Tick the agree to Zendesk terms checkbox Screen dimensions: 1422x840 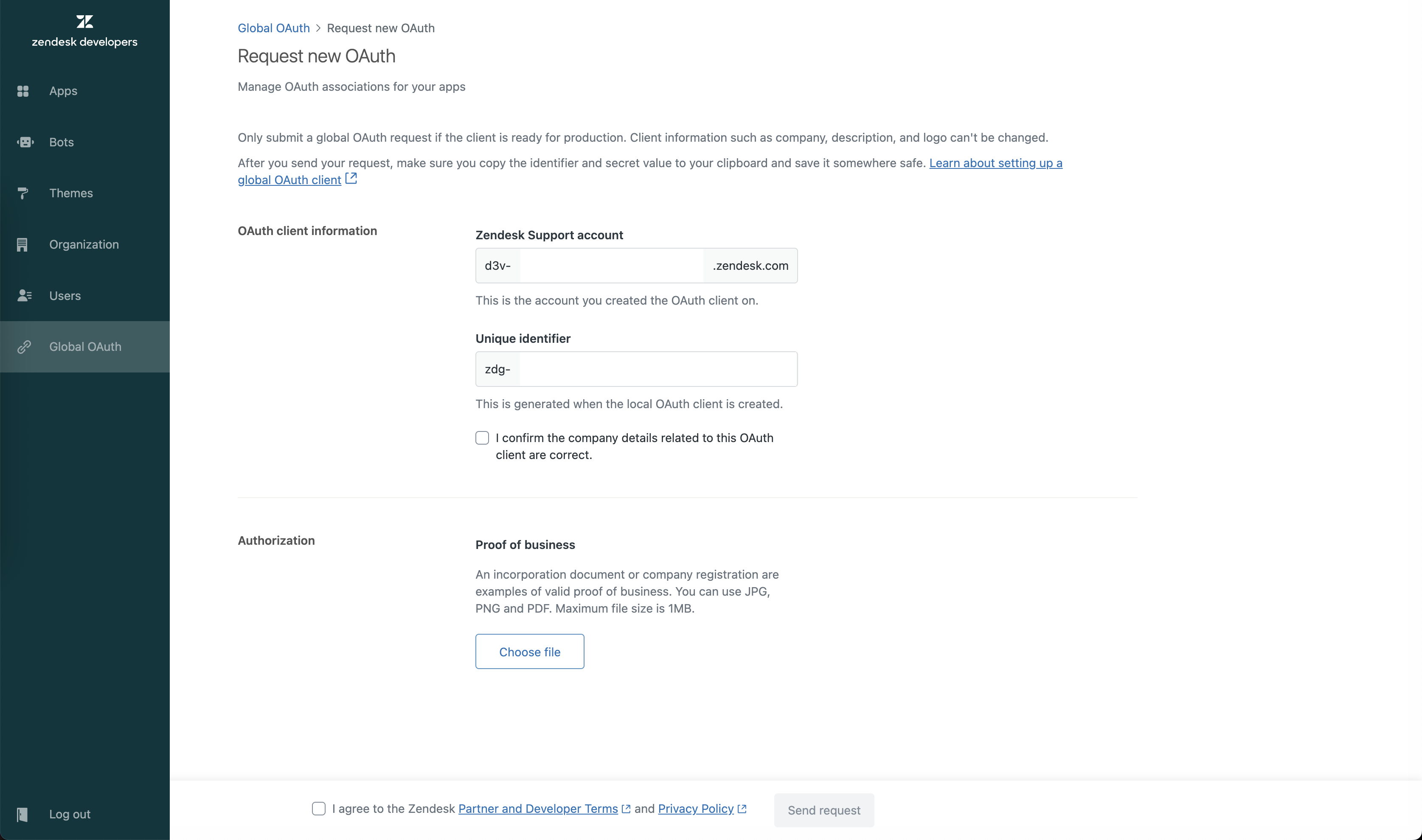[x=319, y=809]
